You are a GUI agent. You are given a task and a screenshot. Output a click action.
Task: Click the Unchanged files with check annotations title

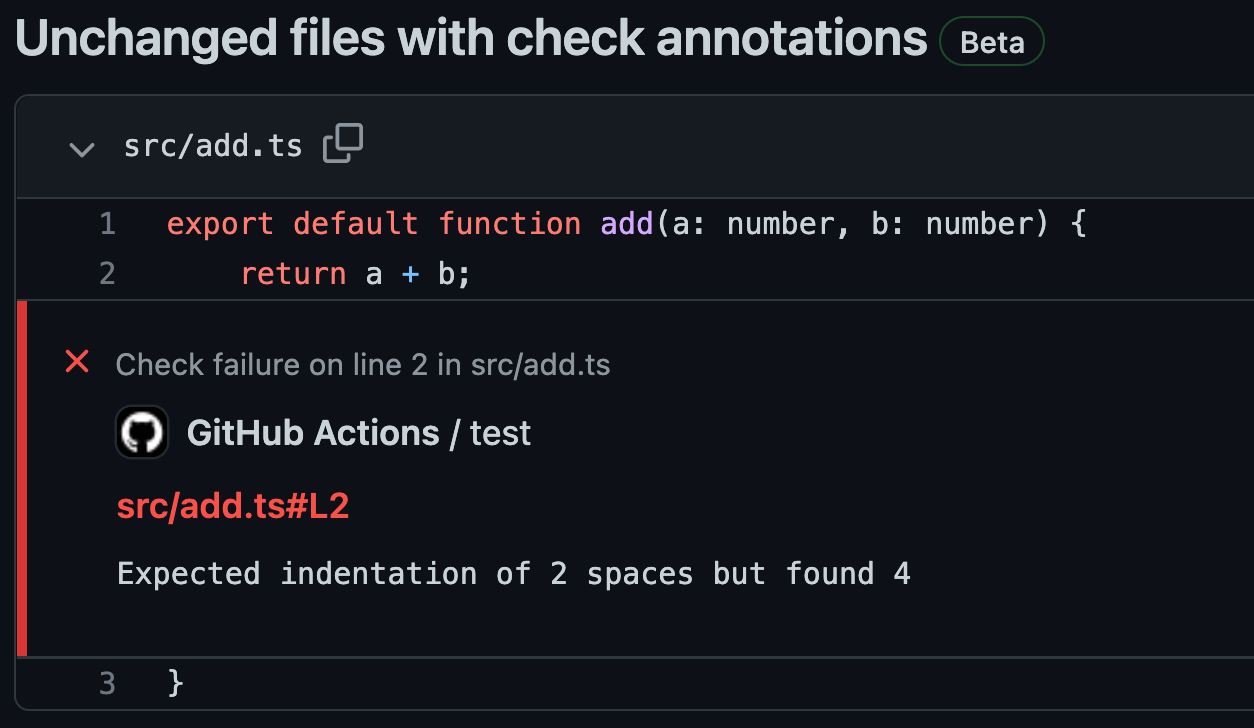pos(470,38)
